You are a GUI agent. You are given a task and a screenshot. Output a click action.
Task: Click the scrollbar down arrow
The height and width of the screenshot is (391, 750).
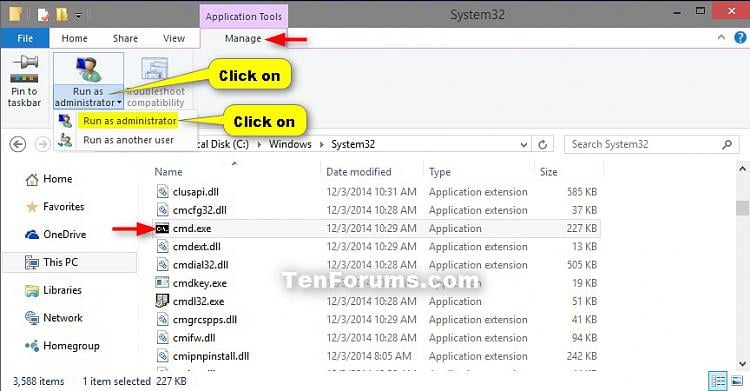(x=742, y=364)
